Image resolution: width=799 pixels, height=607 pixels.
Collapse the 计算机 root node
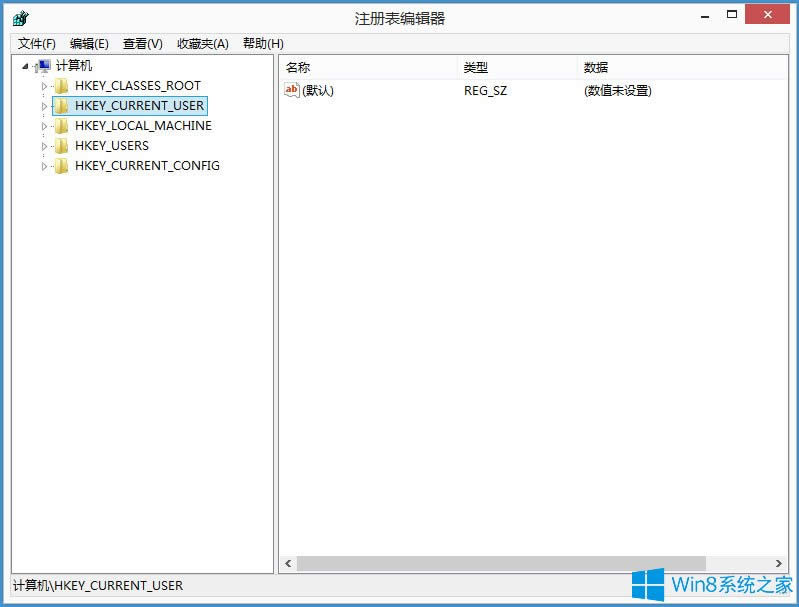pos(25,66)
